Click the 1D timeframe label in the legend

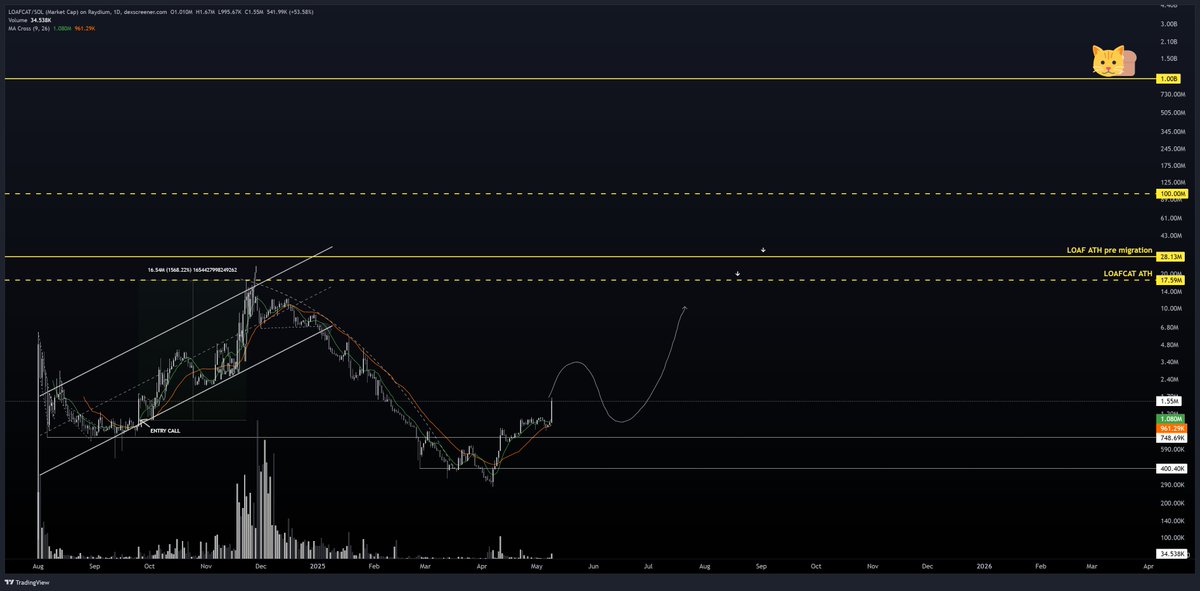pos(116,13)
